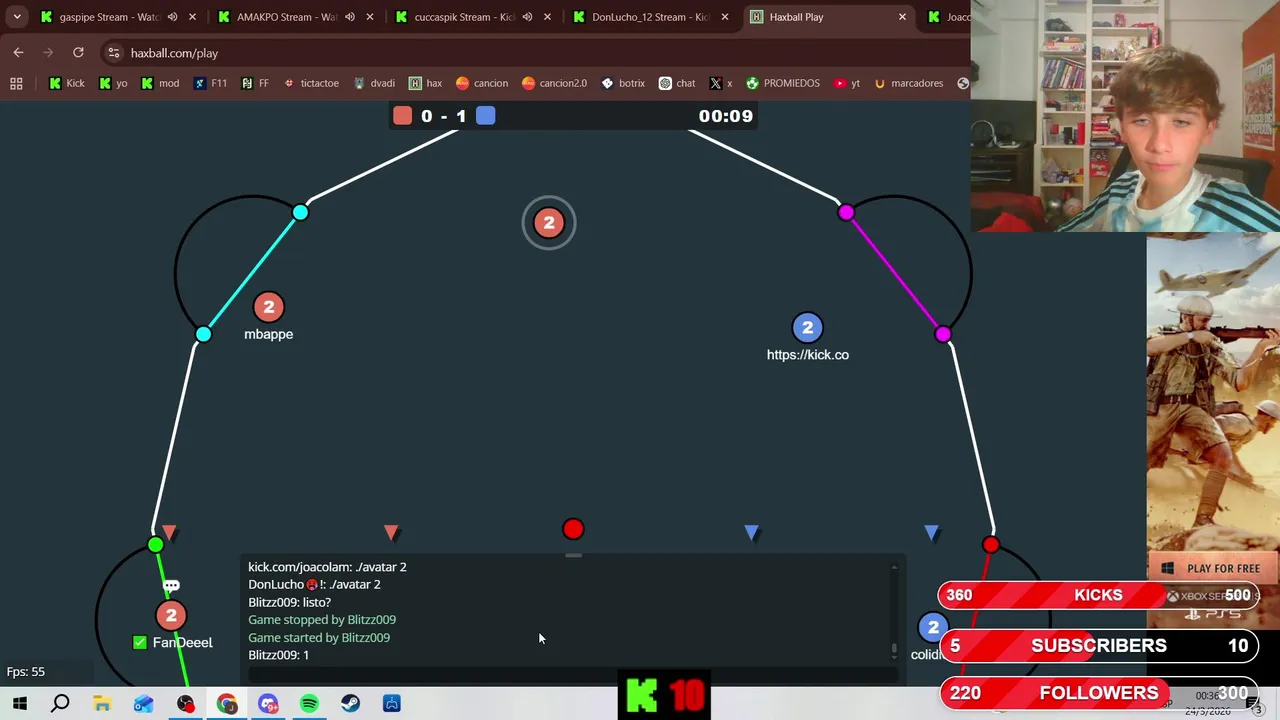Close the gaspipe Stream tab
1280x720 pixels.
tap(192, 17)
